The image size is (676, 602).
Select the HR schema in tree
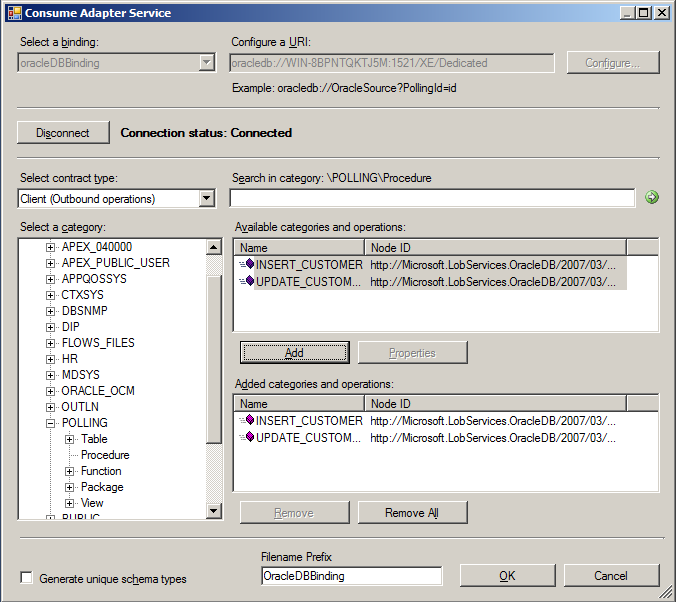click(70, 359)
